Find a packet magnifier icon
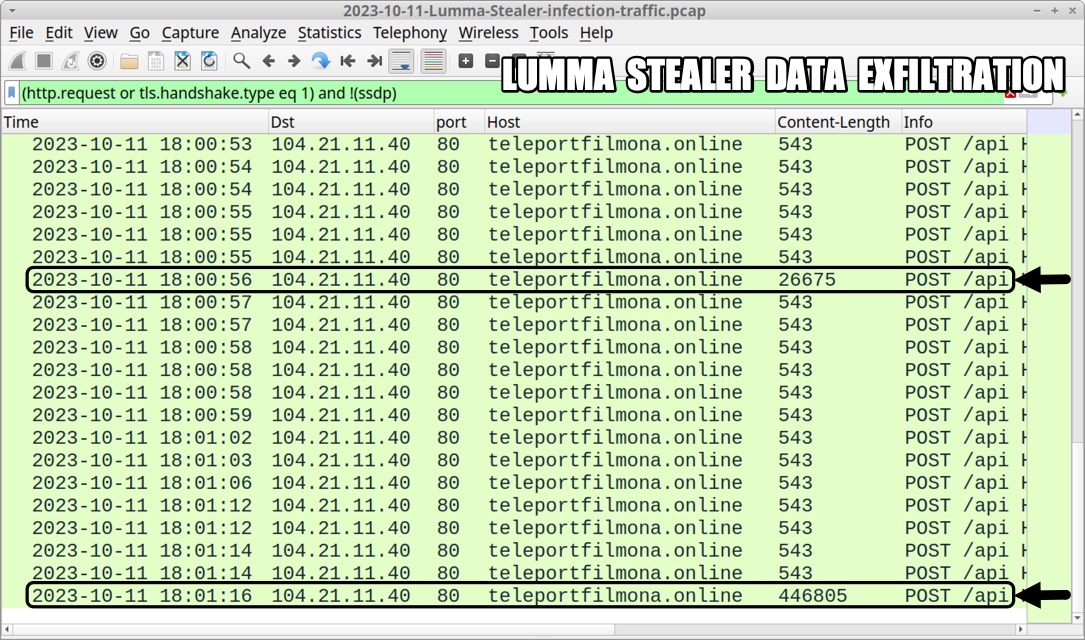This screenshot has height=640, width=1085. pos(241,61)
